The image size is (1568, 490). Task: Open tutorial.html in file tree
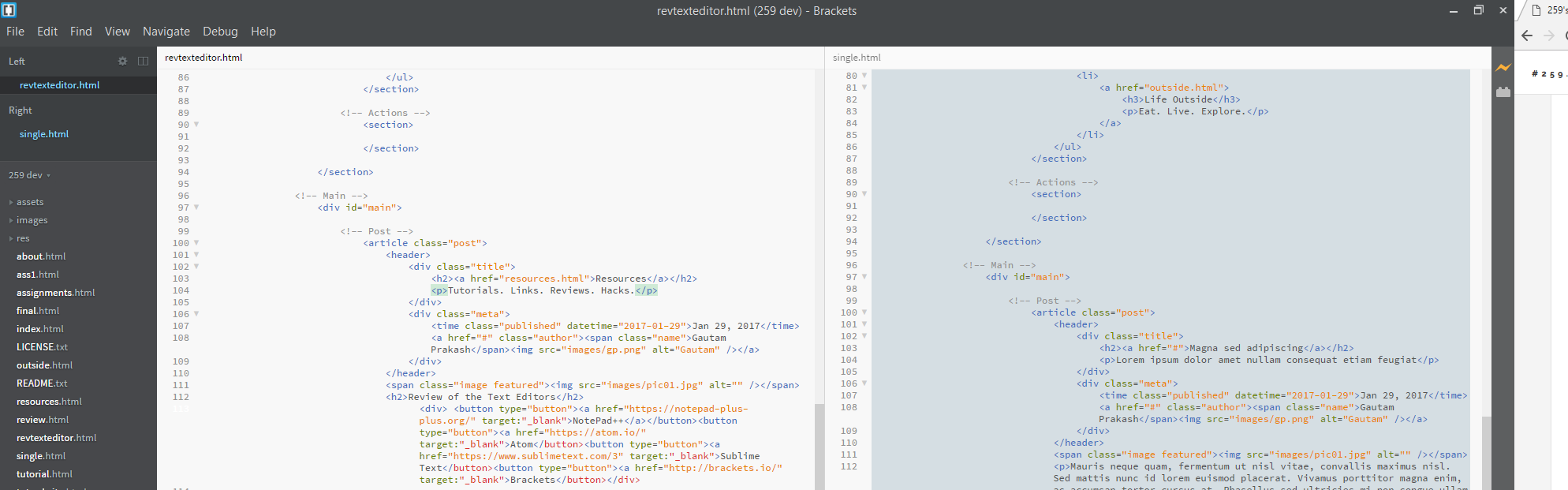[x=44, y=474]
